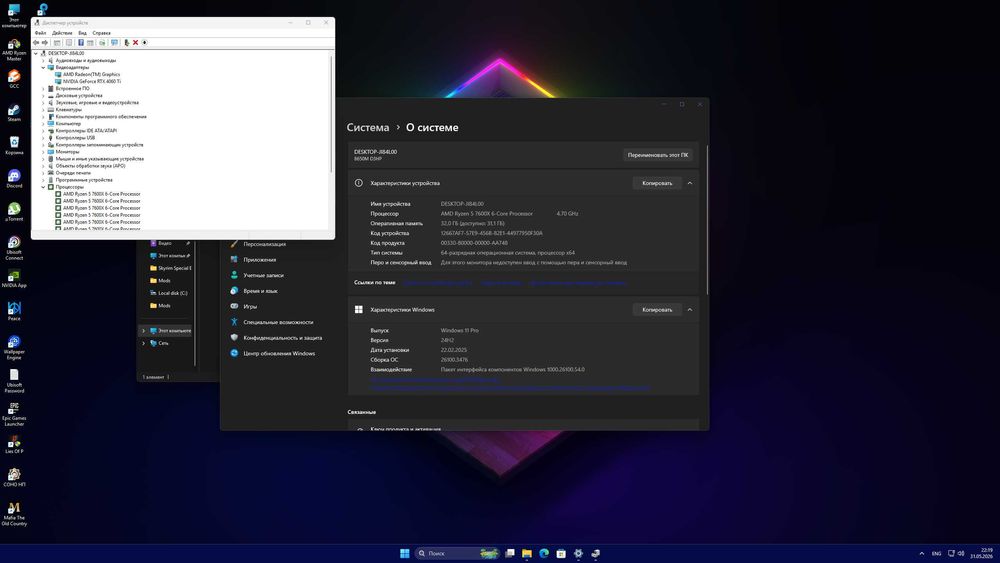The image size is (1000, 563).
Task: Open Local disk (C:) in Explorer sidebar
Action: pos(169,293)
